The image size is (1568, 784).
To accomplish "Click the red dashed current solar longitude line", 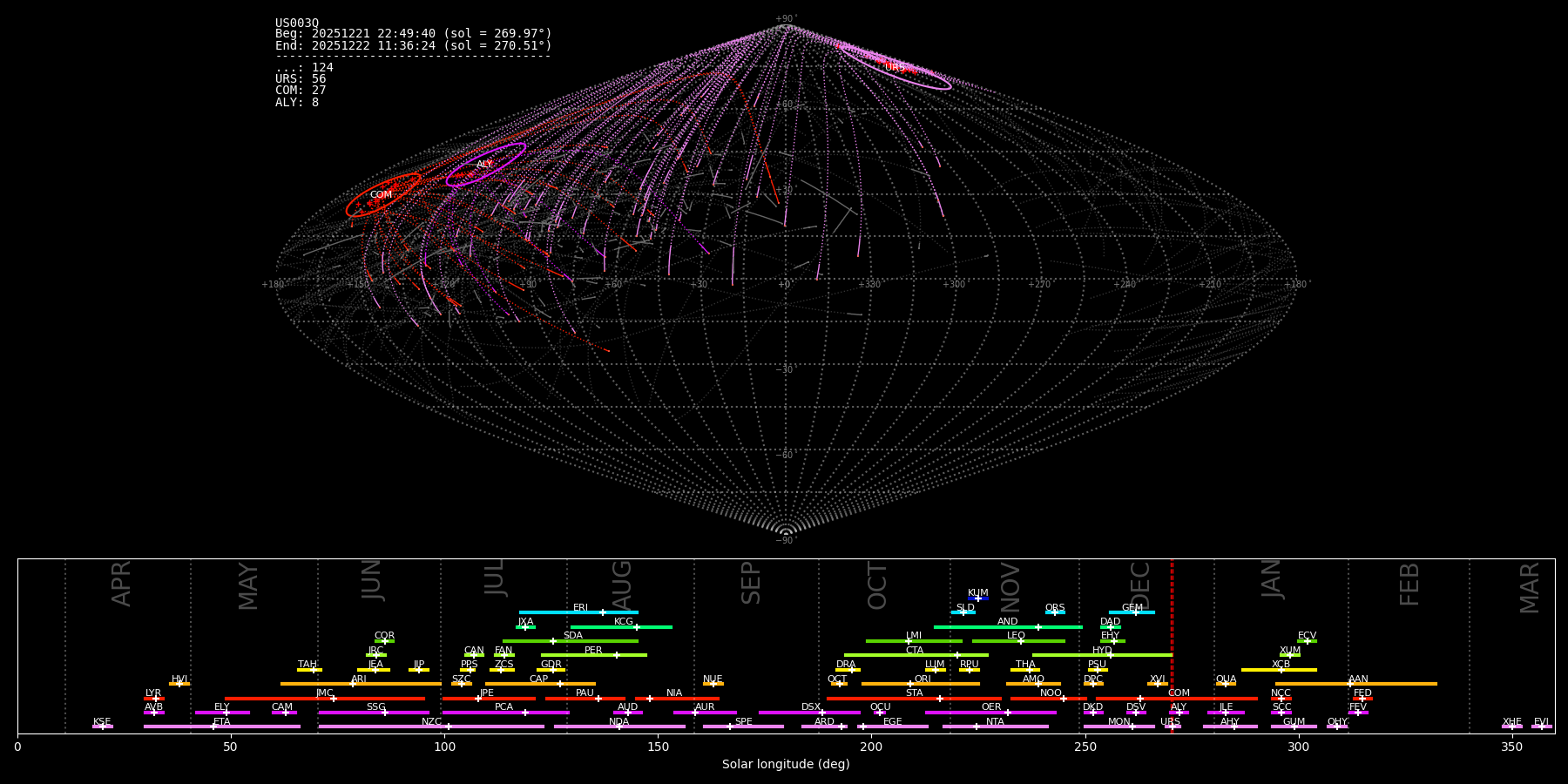I will [x=1172, y=645].
